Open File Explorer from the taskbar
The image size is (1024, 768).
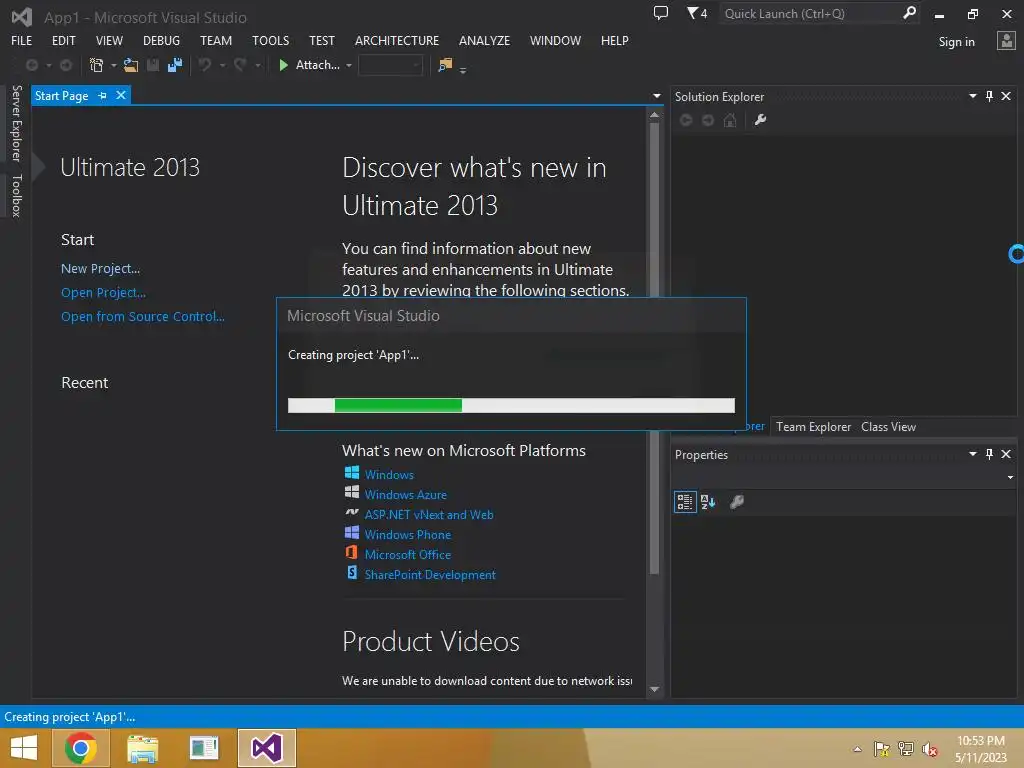142,748
